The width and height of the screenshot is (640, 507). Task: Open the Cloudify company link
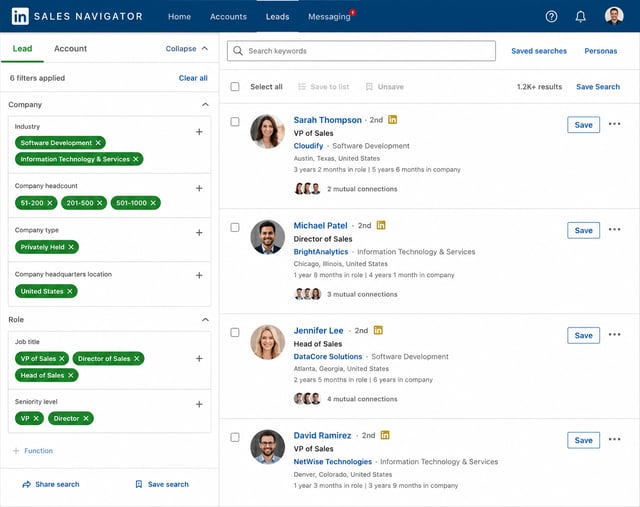(x=308, y=146)
